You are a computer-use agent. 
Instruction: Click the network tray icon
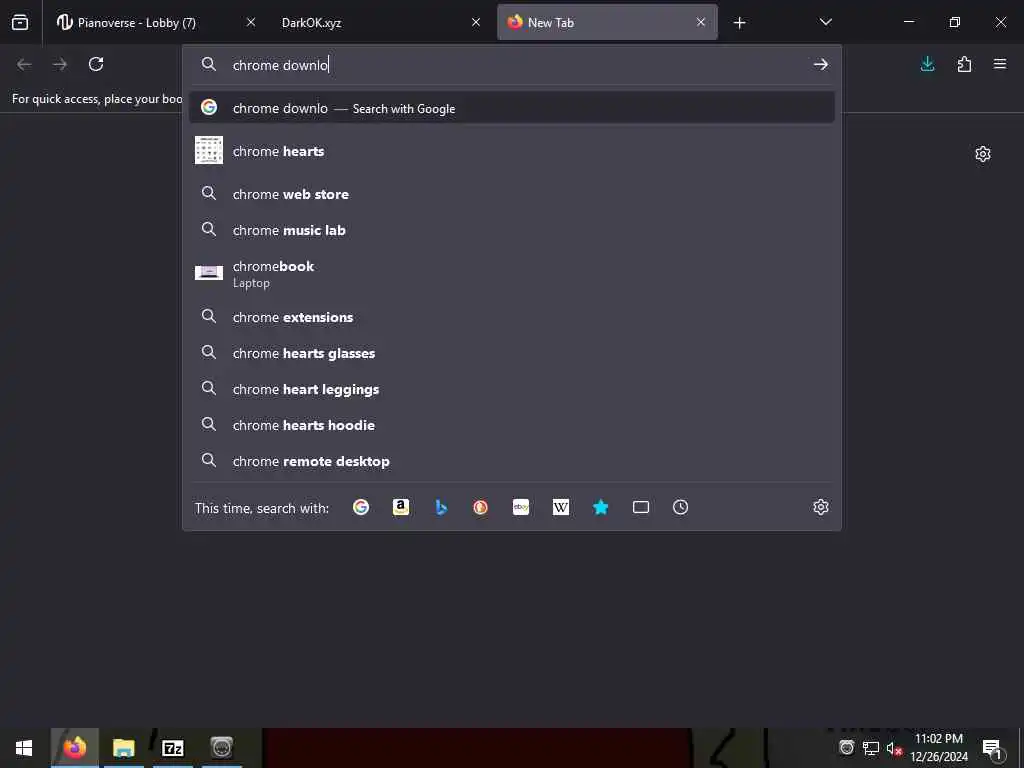[x=871, y=748]
